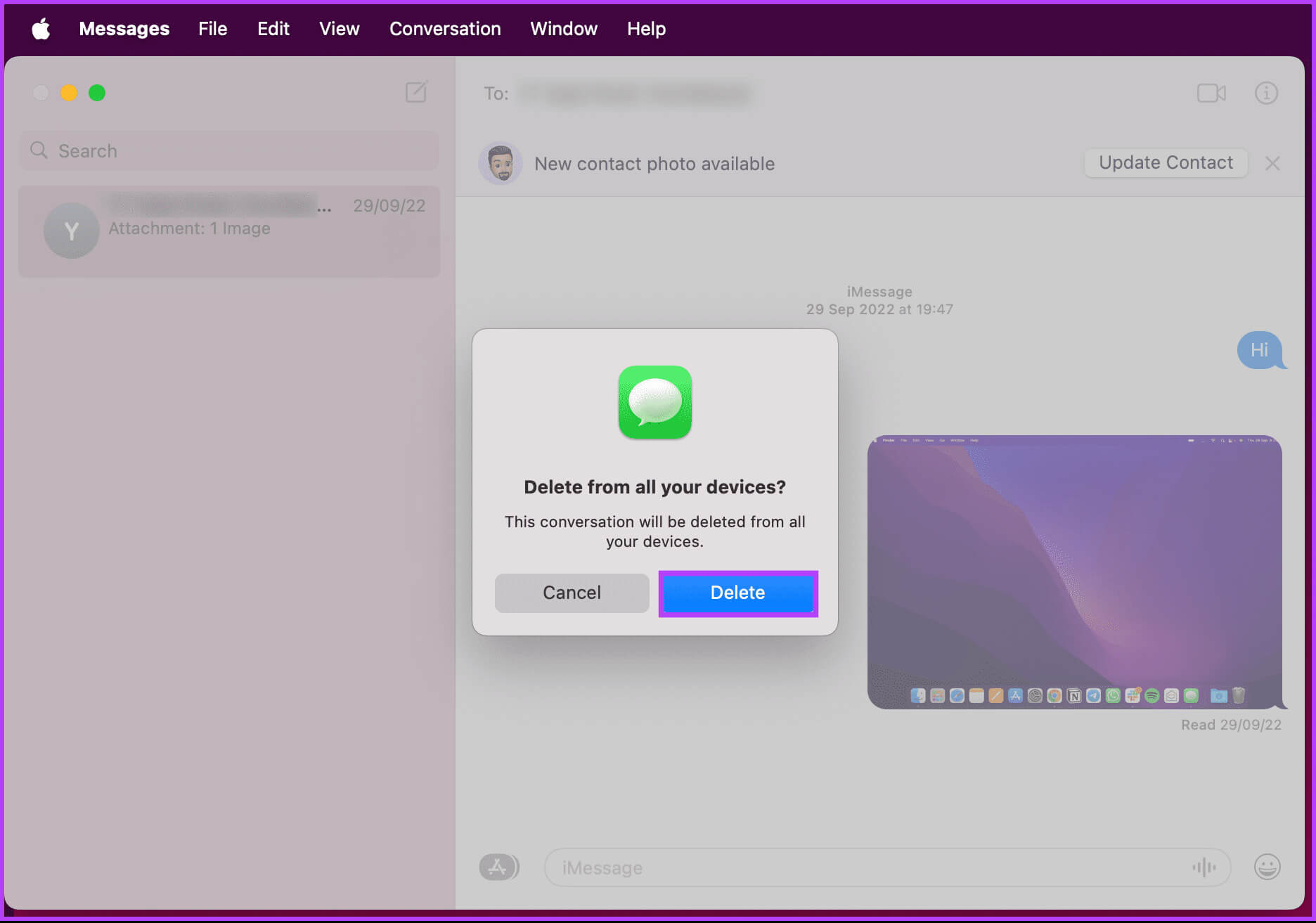Open the Window menu
This screenshot has width=1316, height=923.
pyautogui.click(x=564, y=29)
